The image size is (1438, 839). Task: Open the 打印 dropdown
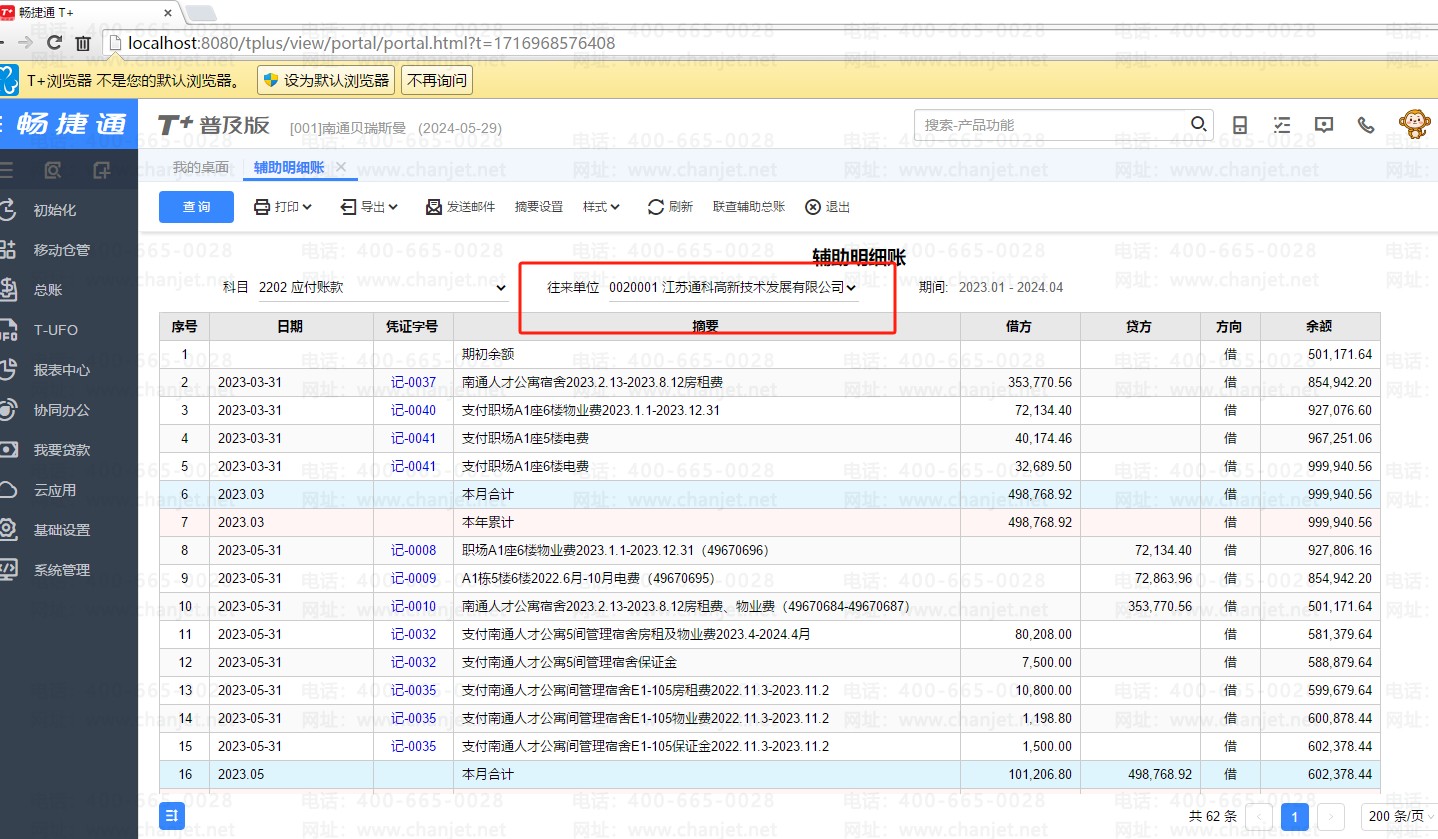(283, 207)
